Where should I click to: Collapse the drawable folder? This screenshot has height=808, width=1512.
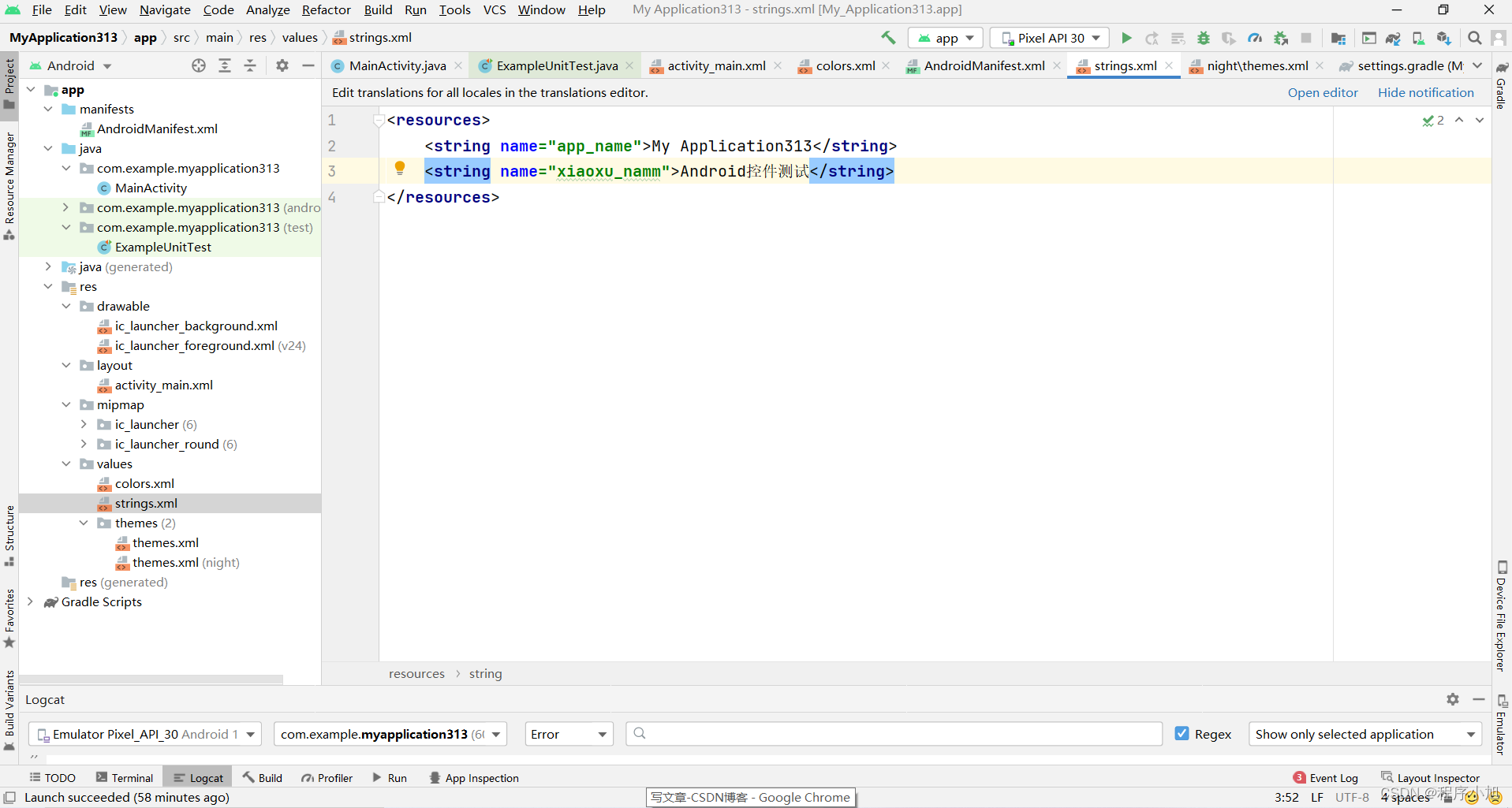66,306
